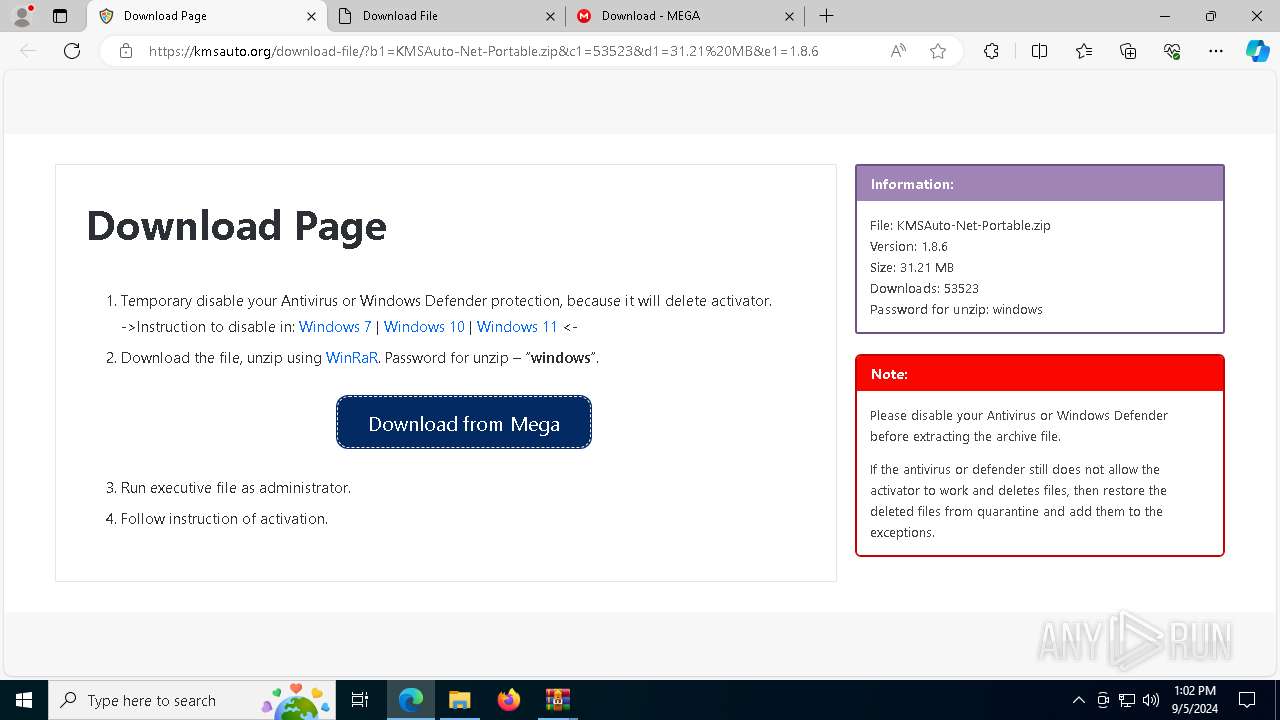This screenshot has width=1280, height=720.
Task: Open the Windows 11 instruction link
Action: point(517,327)
